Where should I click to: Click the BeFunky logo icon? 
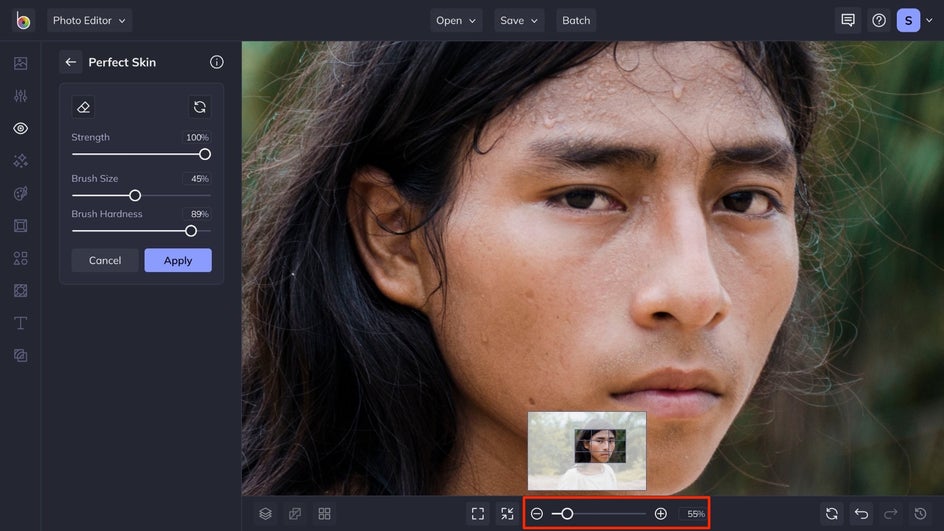[22, 20]
